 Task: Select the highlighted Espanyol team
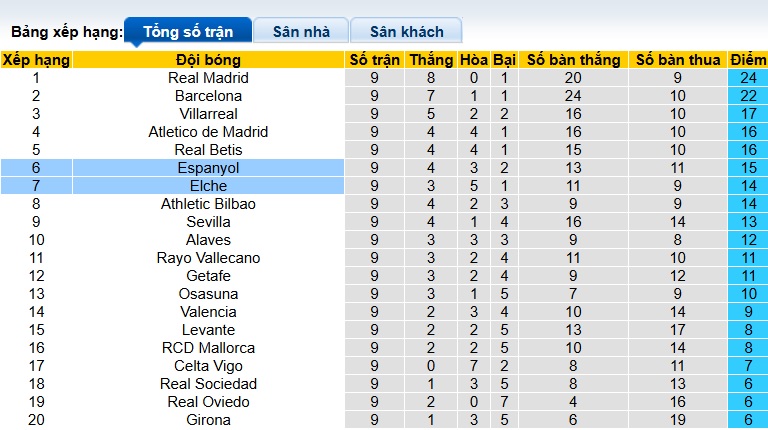(208, 168)
